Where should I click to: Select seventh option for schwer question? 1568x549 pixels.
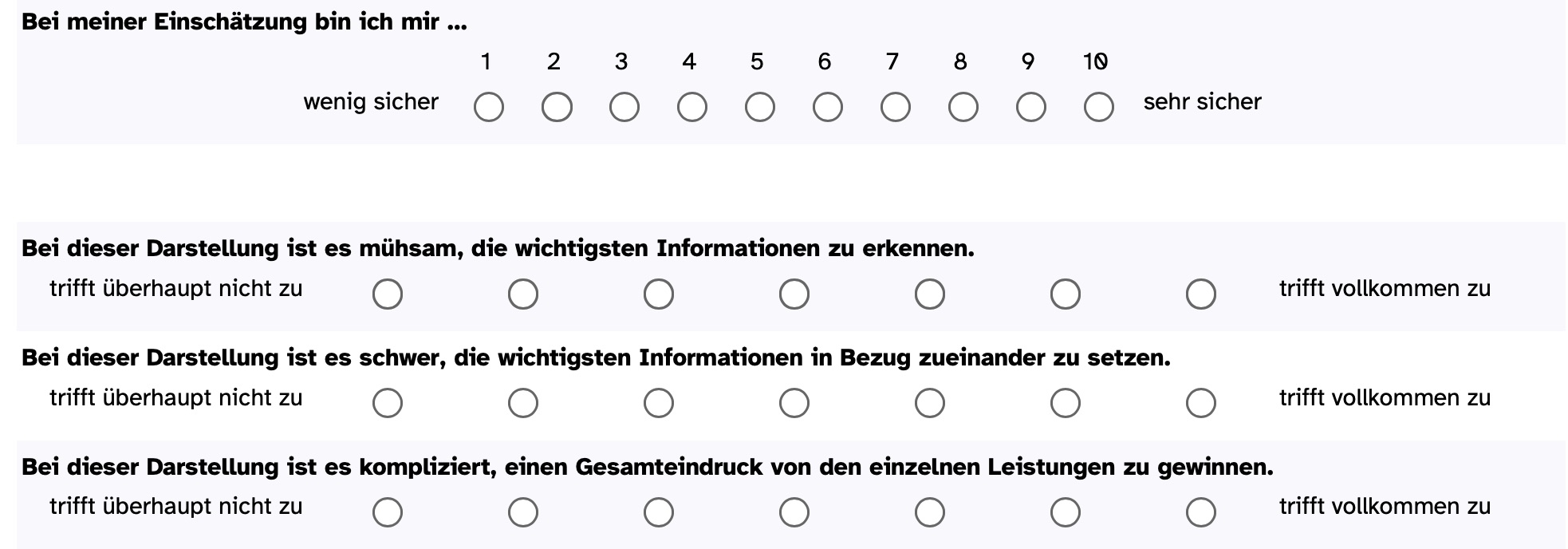click(1200, 403)
